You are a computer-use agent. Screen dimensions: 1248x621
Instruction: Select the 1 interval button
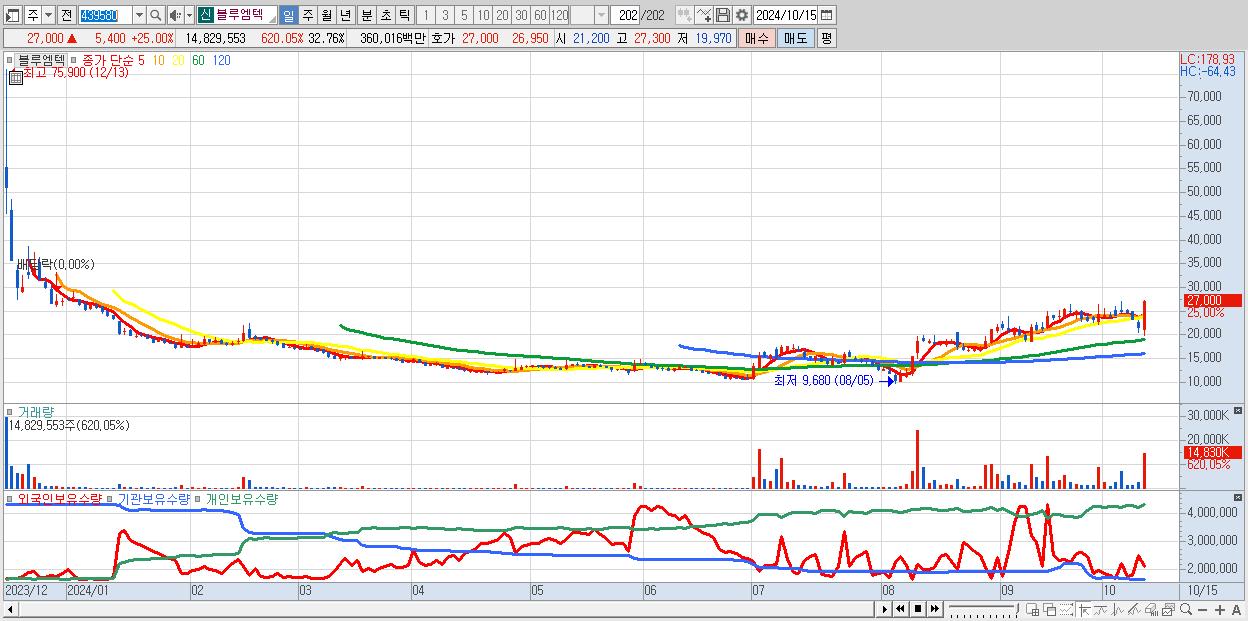[425, 15]
